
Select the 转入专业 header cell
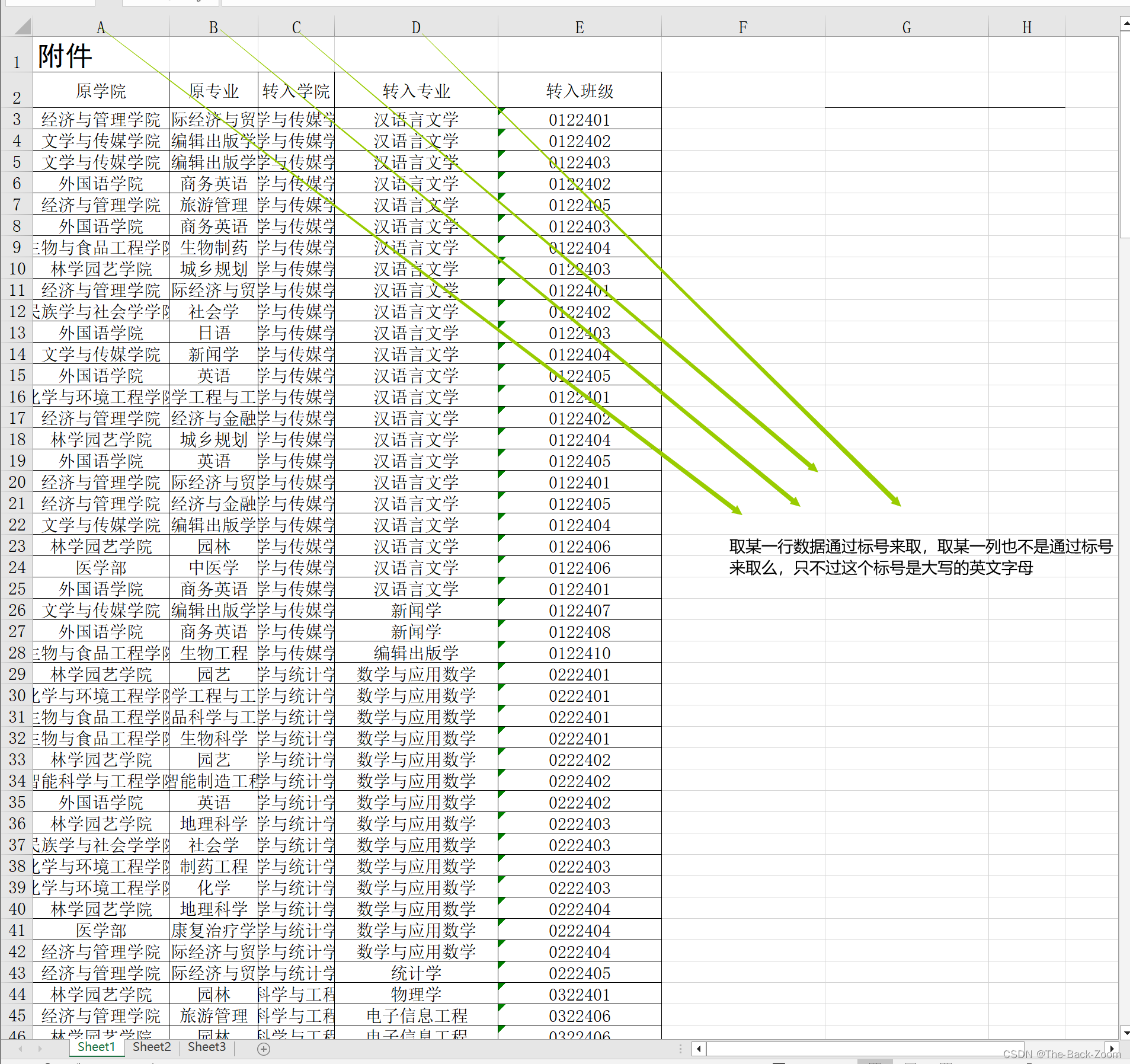pyautogui.click(x=416, y=90)
